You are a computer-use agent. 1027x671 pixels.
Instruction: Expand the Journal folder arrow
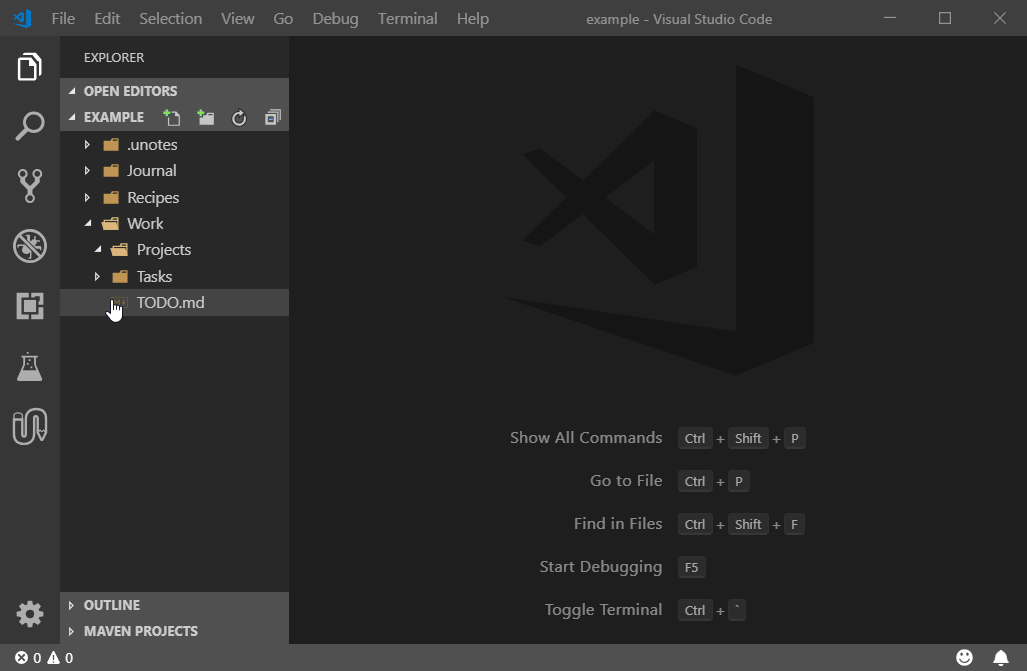point(87,171)
